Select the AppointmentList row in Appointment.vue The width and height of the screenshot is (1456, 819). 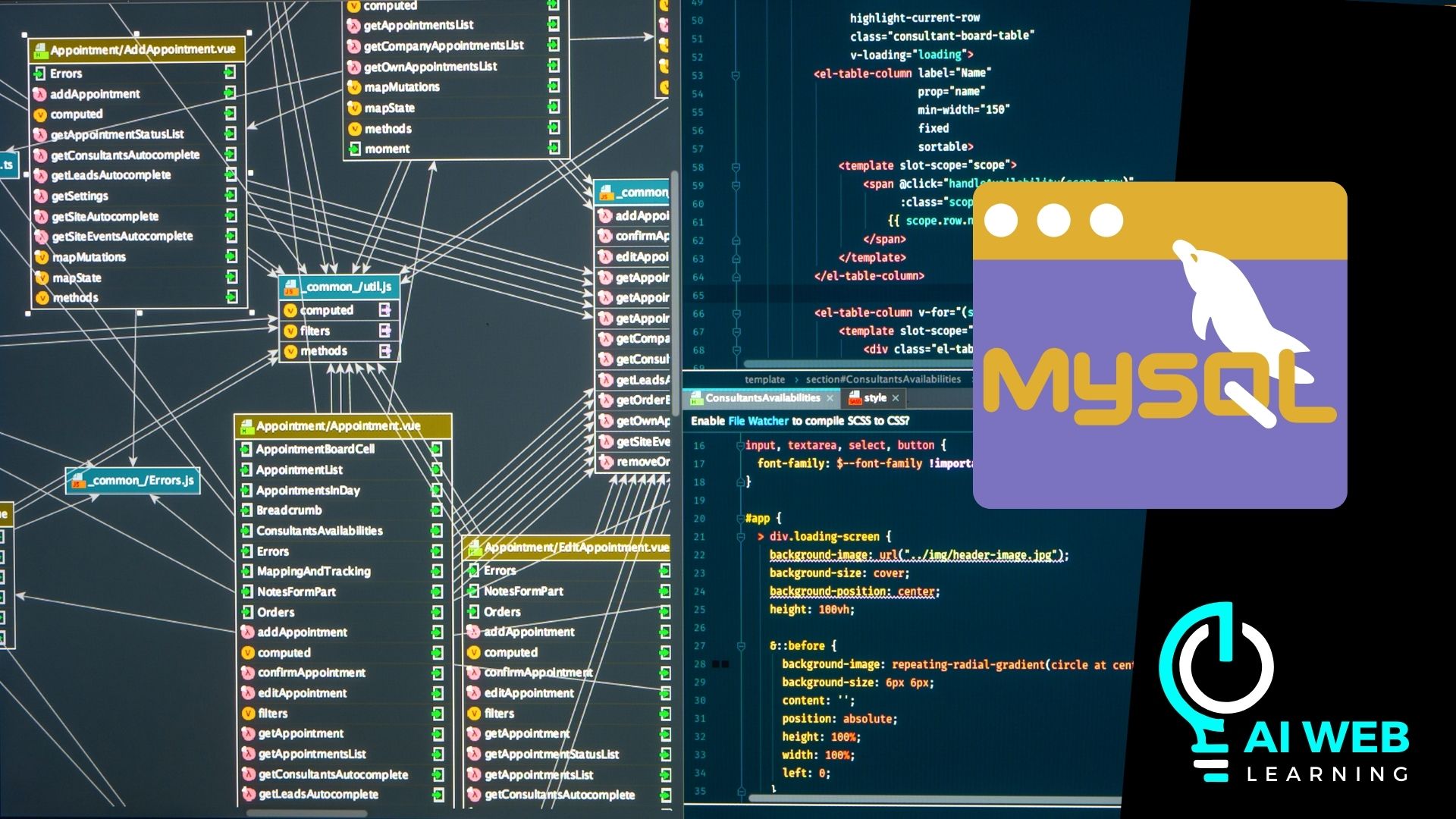pos(342,470)
